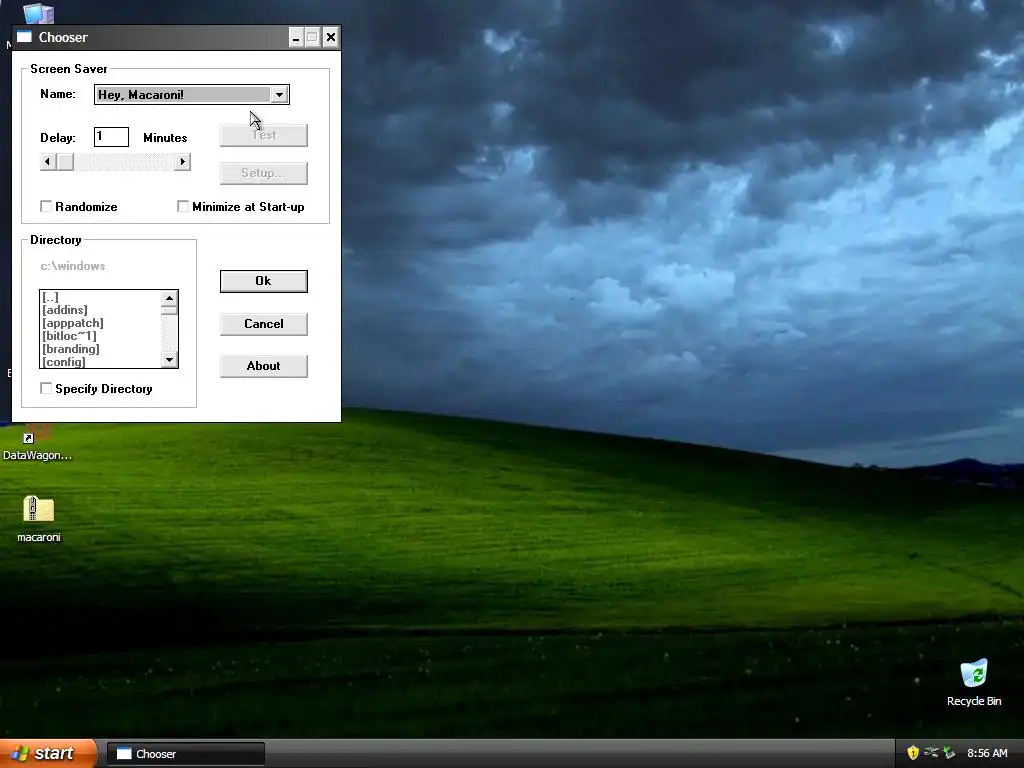Image resolution: width=1024 pixels, height=768 pixels.
Task: Click the My Computer icon behind Chooser window
Action: pos(39,13)
